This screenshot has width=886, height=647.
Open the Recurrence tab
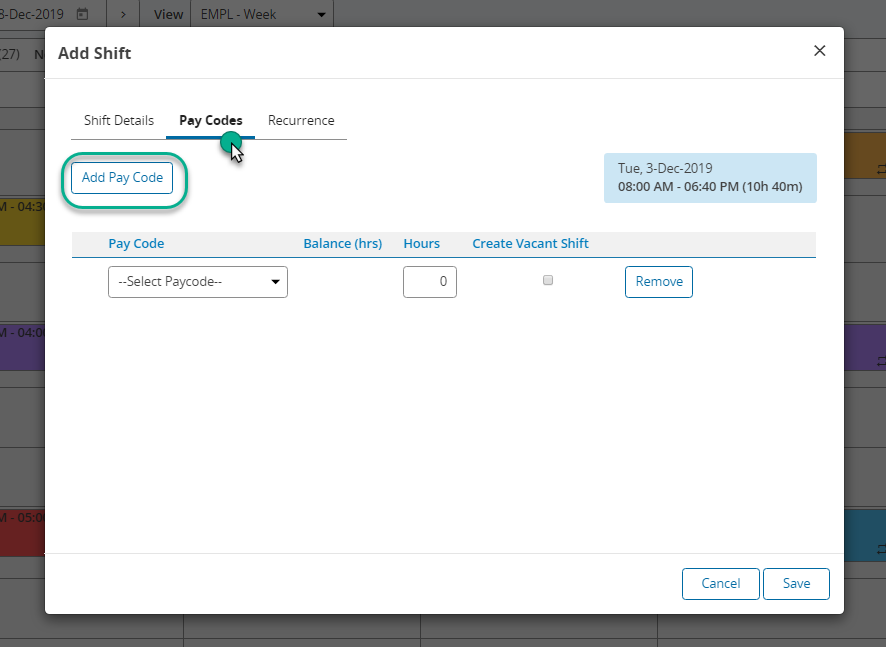(x=301, y=120)
